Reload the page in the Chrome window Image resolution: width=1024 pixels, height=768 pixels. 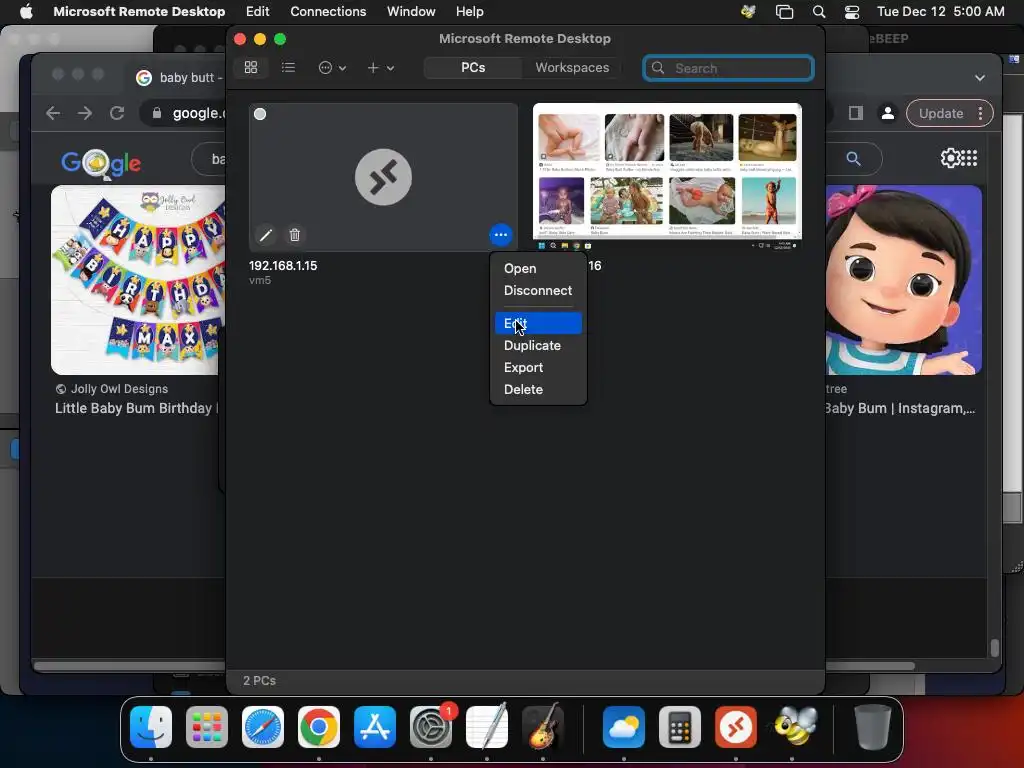(117, 113)
